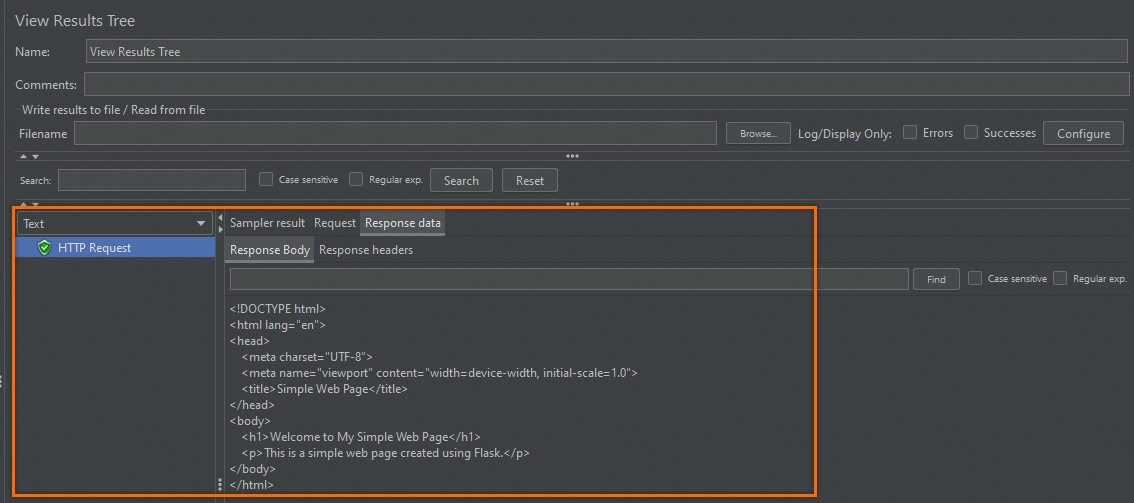This screenshot has width=1134, height=503.
Task: Click the Comments text field
Action: 606,85
